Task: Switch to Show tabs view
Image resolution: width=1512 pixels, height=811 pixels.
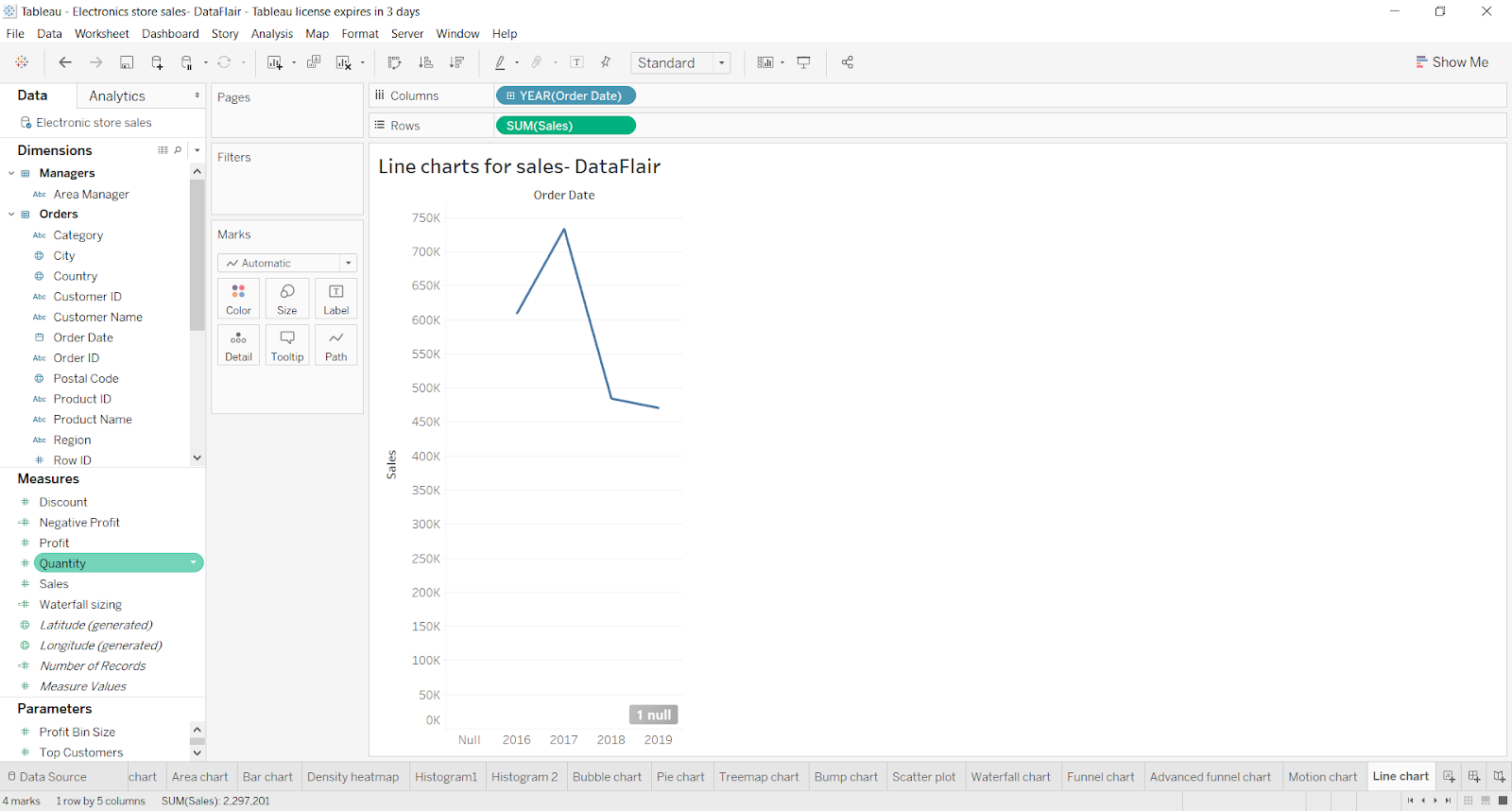Action: tap(1503, 801)
